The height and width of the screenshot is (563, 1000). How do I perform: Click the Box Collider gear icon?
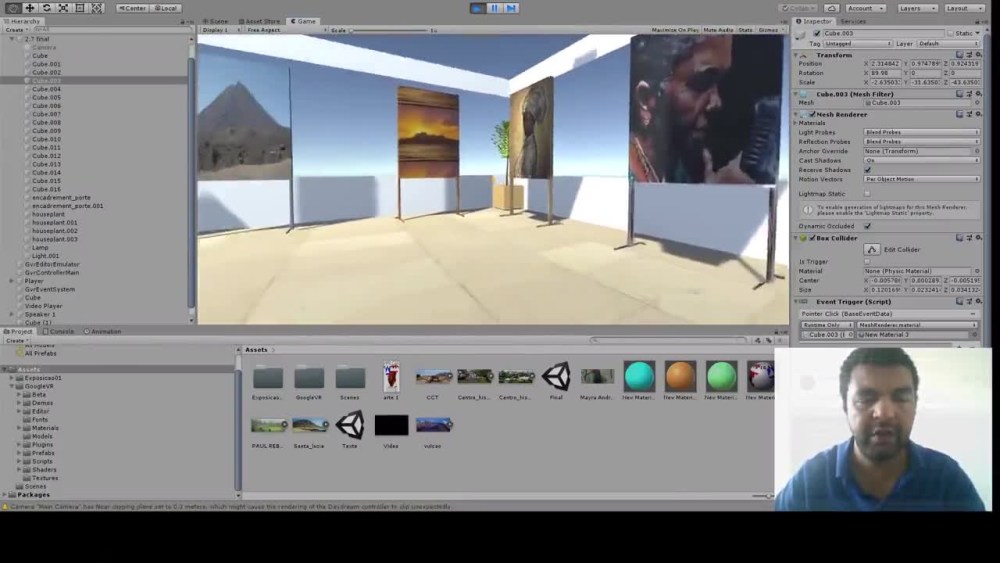pos(978,238)
